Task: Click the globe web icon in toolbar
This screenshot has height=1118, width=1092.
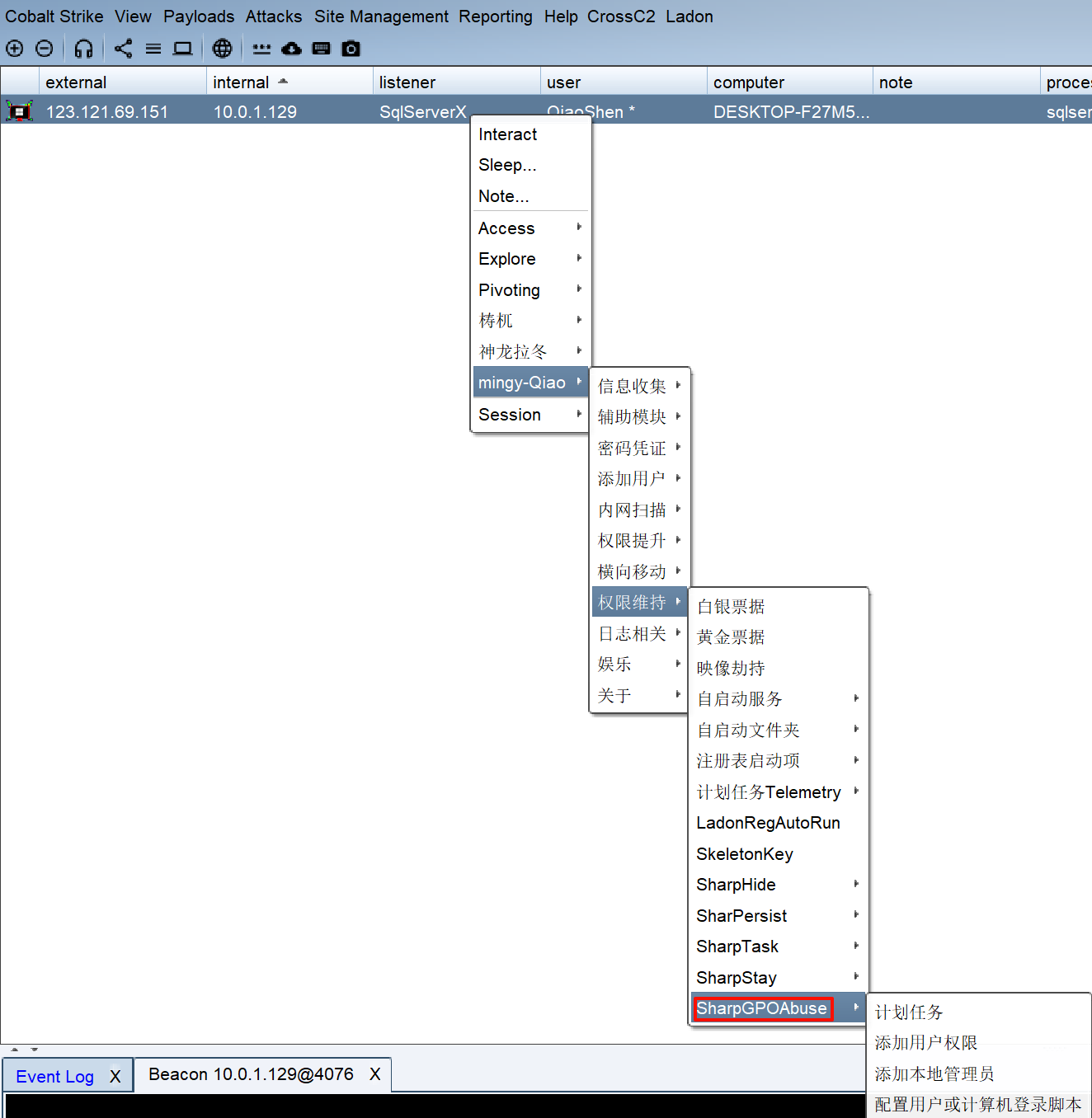Action: pos(222,49)
